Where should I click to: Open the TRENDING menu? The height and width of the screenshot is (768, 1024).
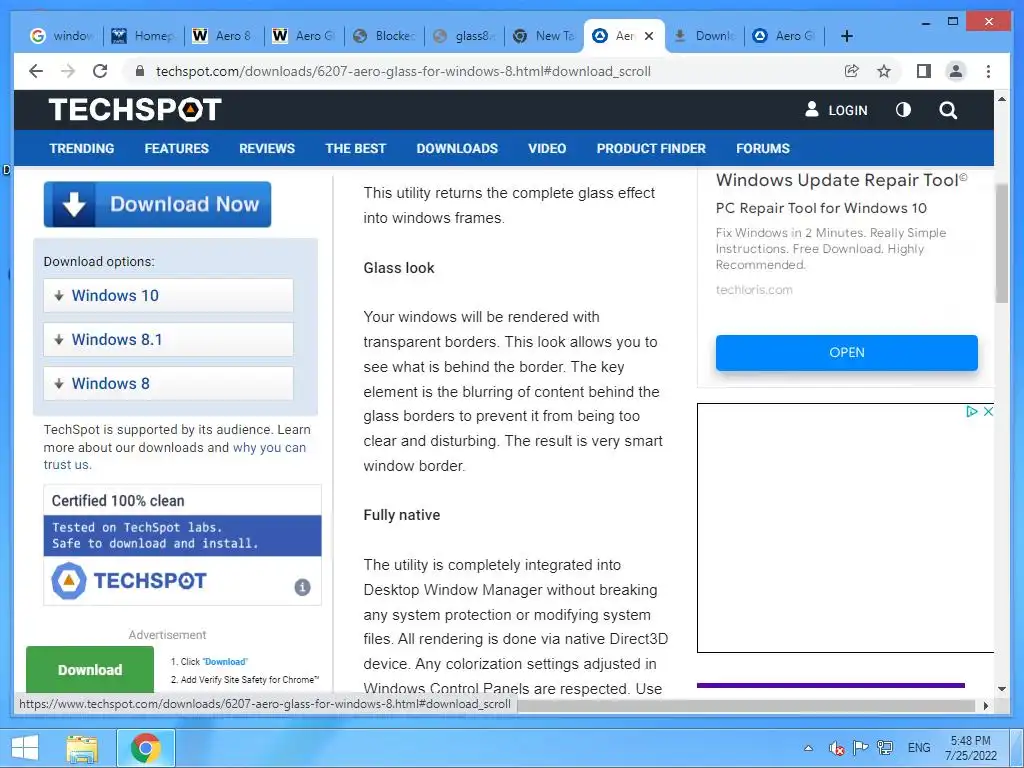point(82,148)
